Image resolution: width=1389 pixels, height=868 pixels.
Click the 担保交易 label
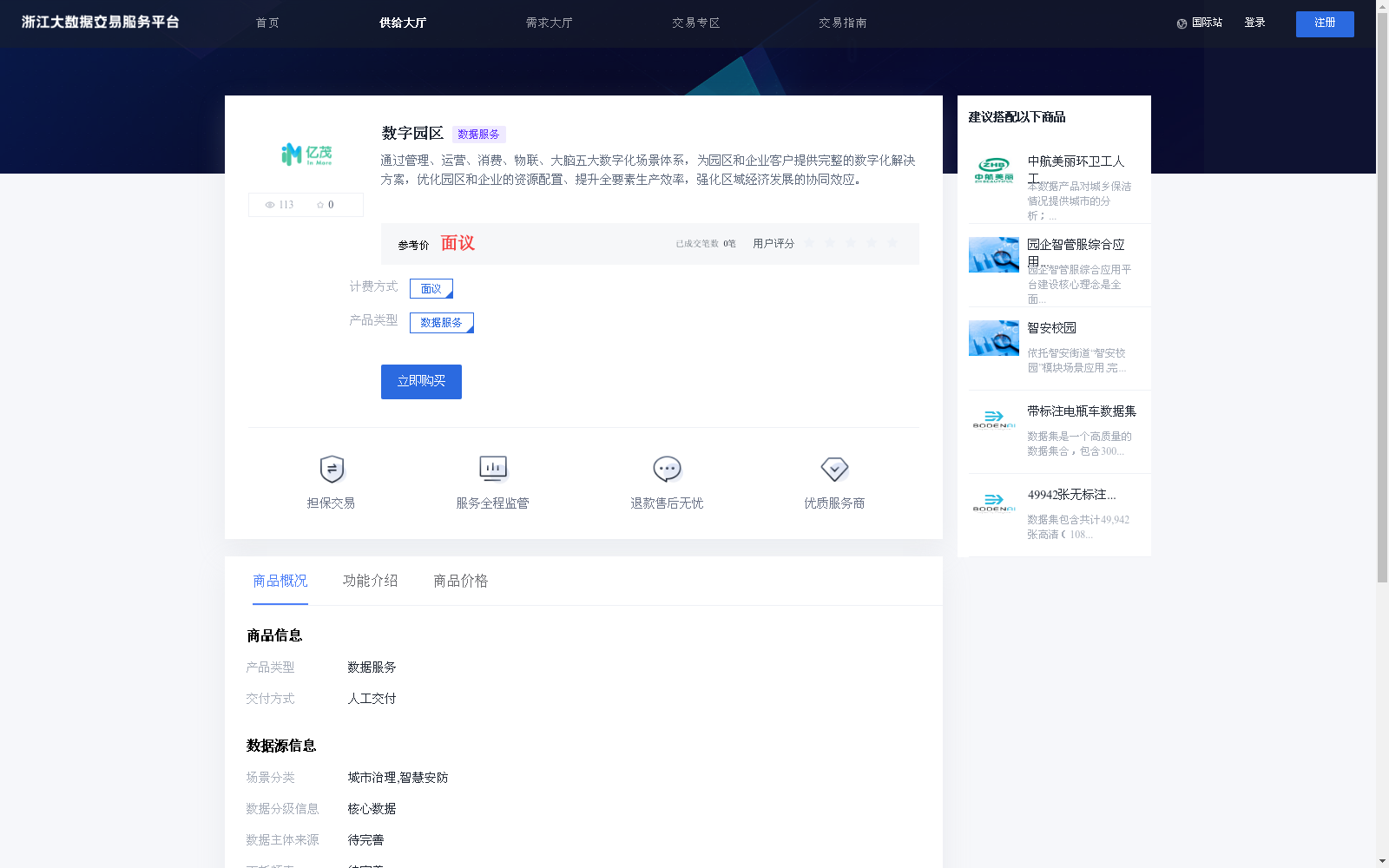[331, 503]
